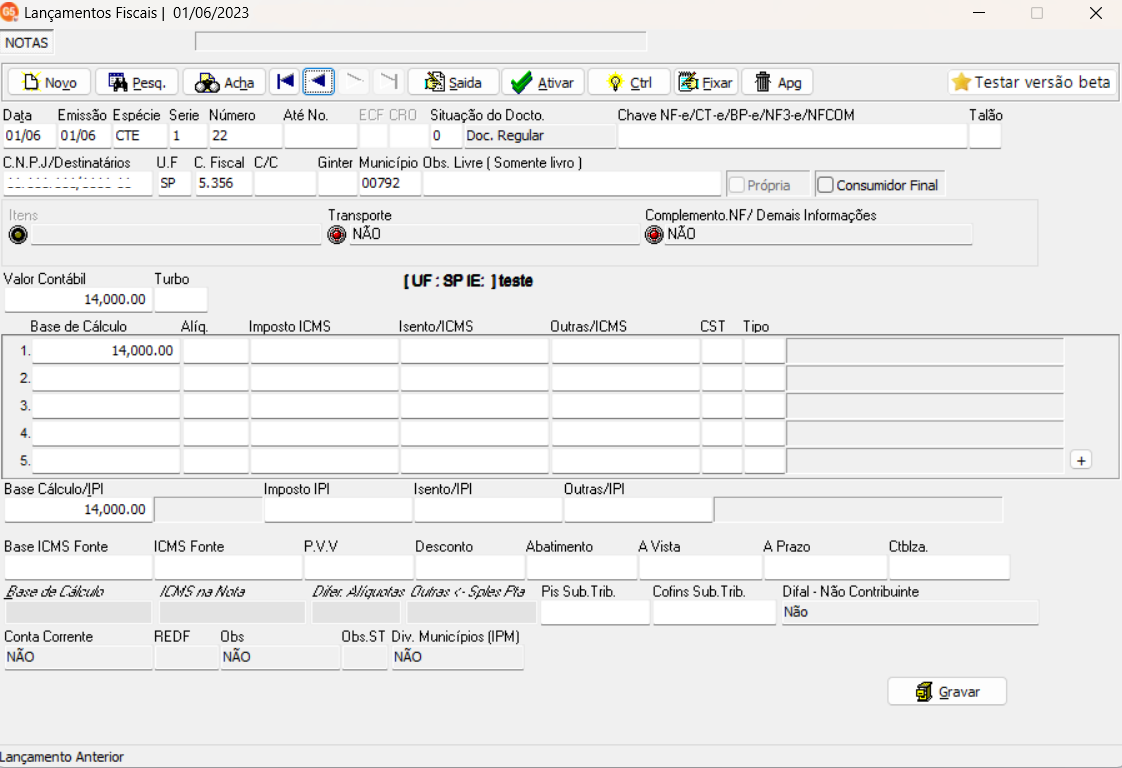
Task: Click row 1 Base de Cálculo cell
Action: (x=106, y=351)
